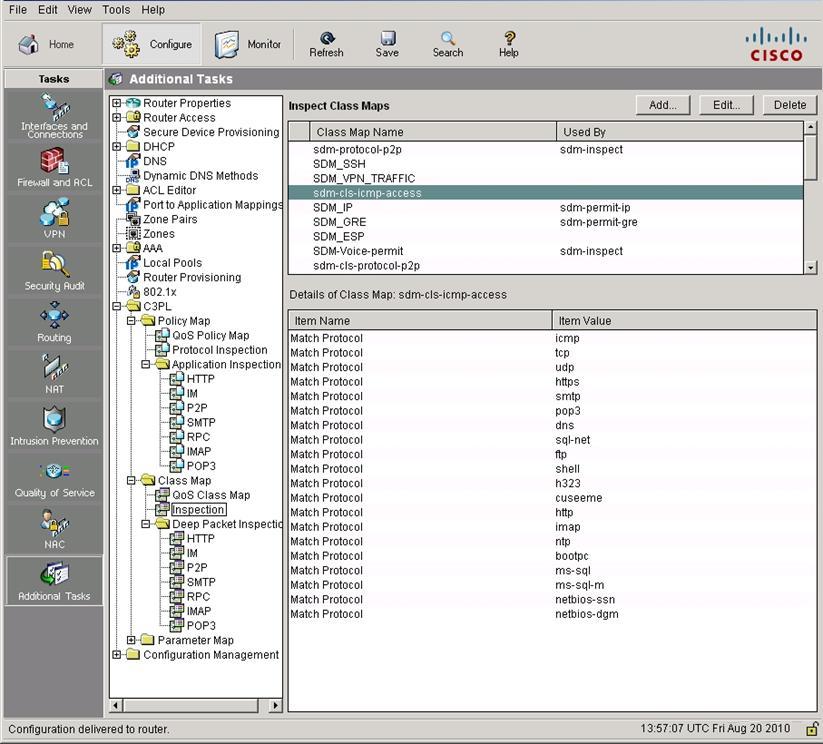This screenshot has height=744, width=823.
Task: Click the class map list scroll-down arrow
Action: point(811,268)
